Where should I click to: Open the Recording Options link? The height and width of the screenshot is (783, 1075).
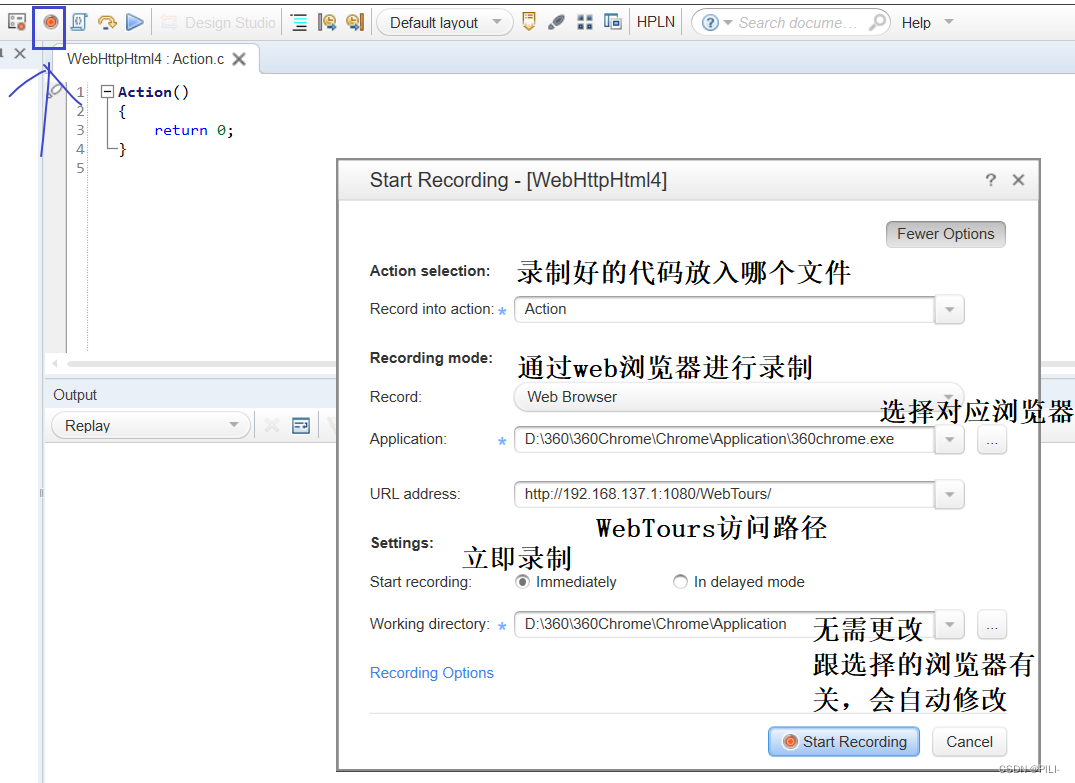[x=432, y=673]
